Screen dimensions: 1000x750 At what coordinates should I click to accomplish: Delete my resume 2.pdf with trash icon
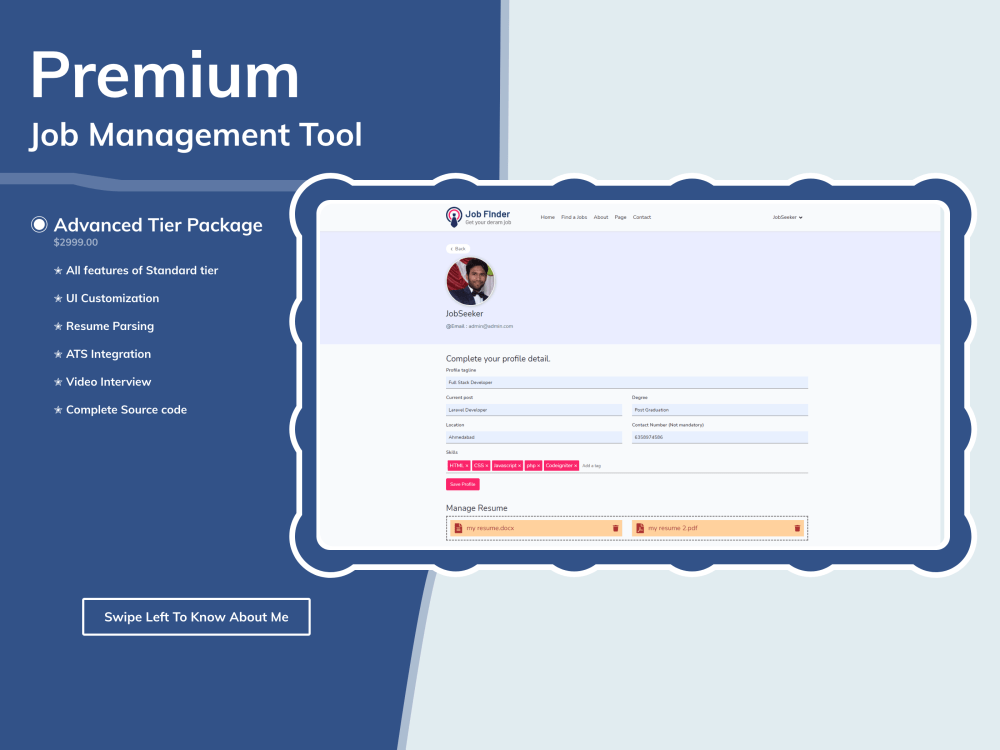(x=797, y=528)
